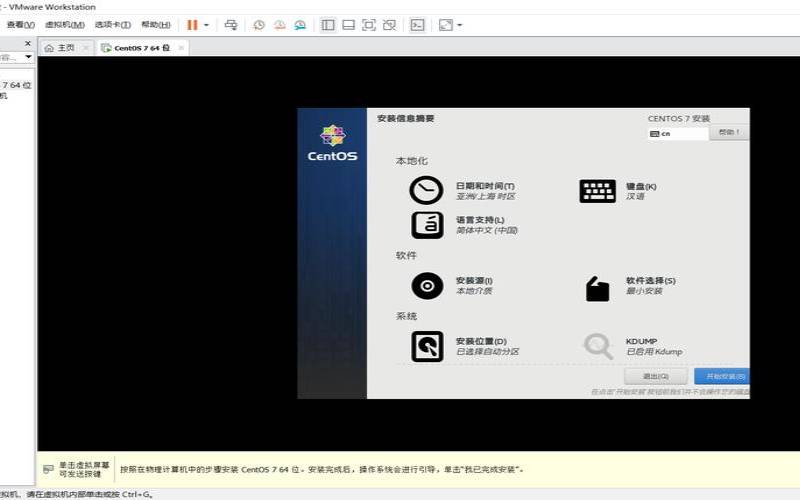Open the 帮助(H) menu
This screenshot has height=500, width=800.
156,25
